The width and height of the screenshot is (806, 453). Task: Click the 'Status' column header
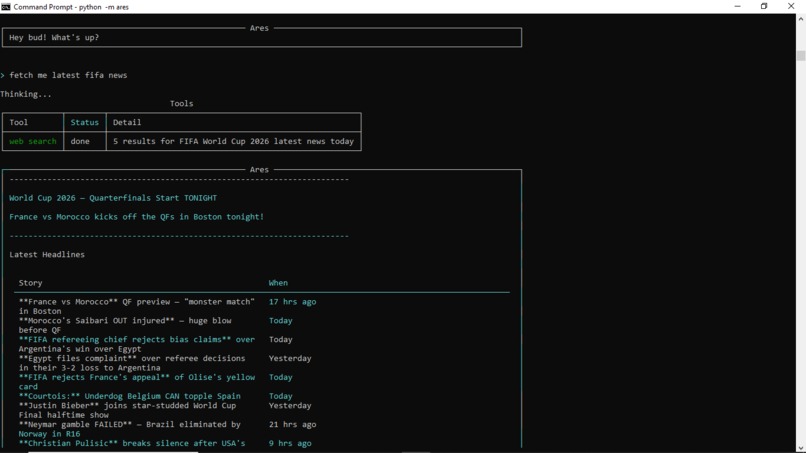[x=84, y=122]
